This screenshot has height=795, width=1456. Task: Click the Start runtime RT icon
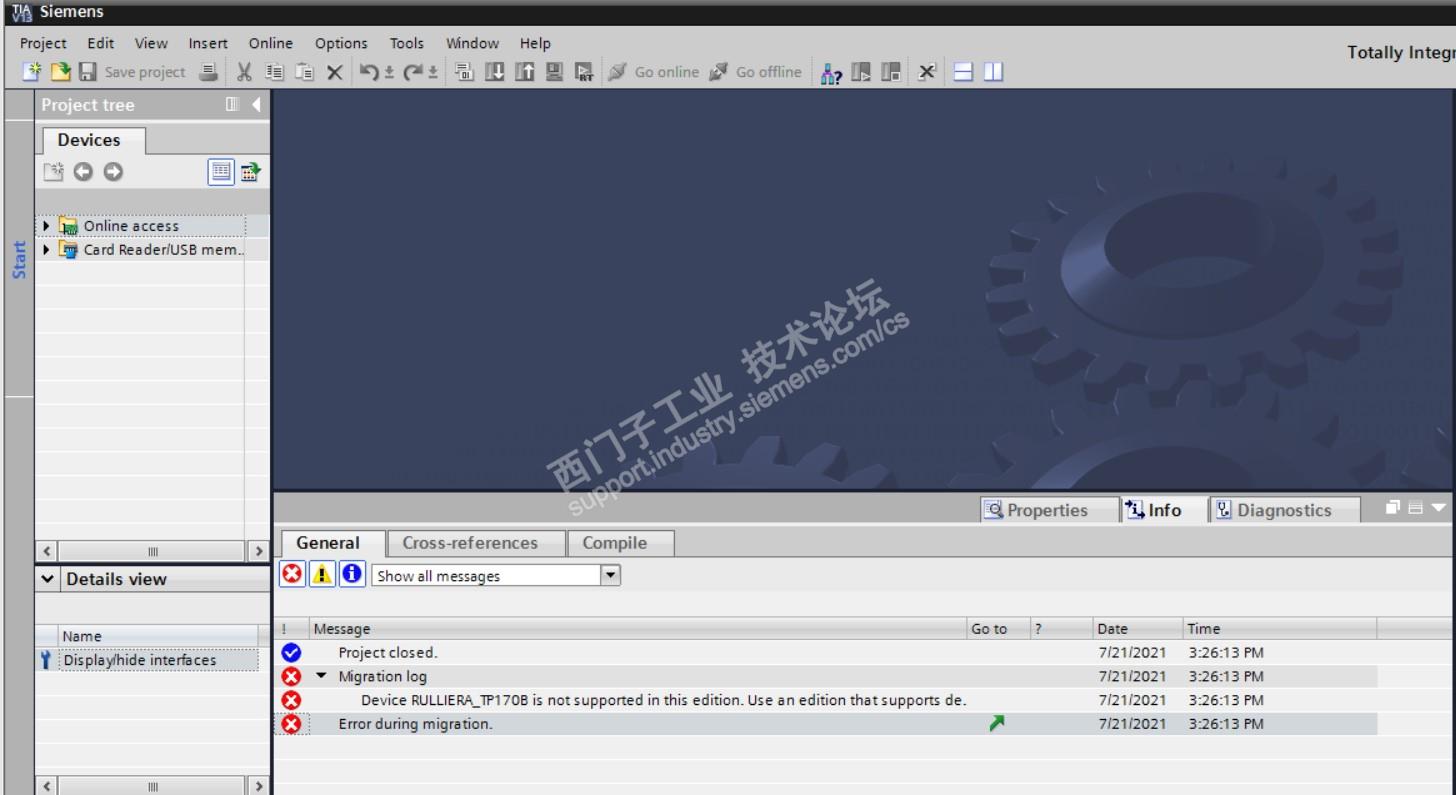(585, 72)
